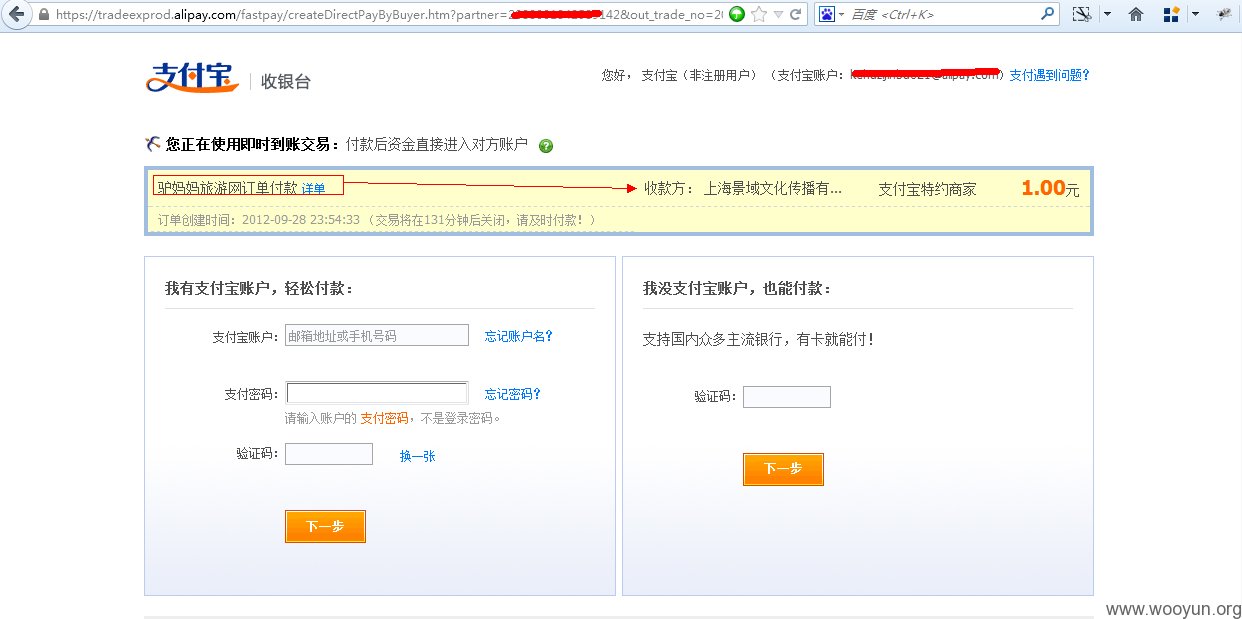Image resolution: width=1242 pixels, height=619 pixels.
Task: Click the browser back arrow button
Action: click(16, 14)
